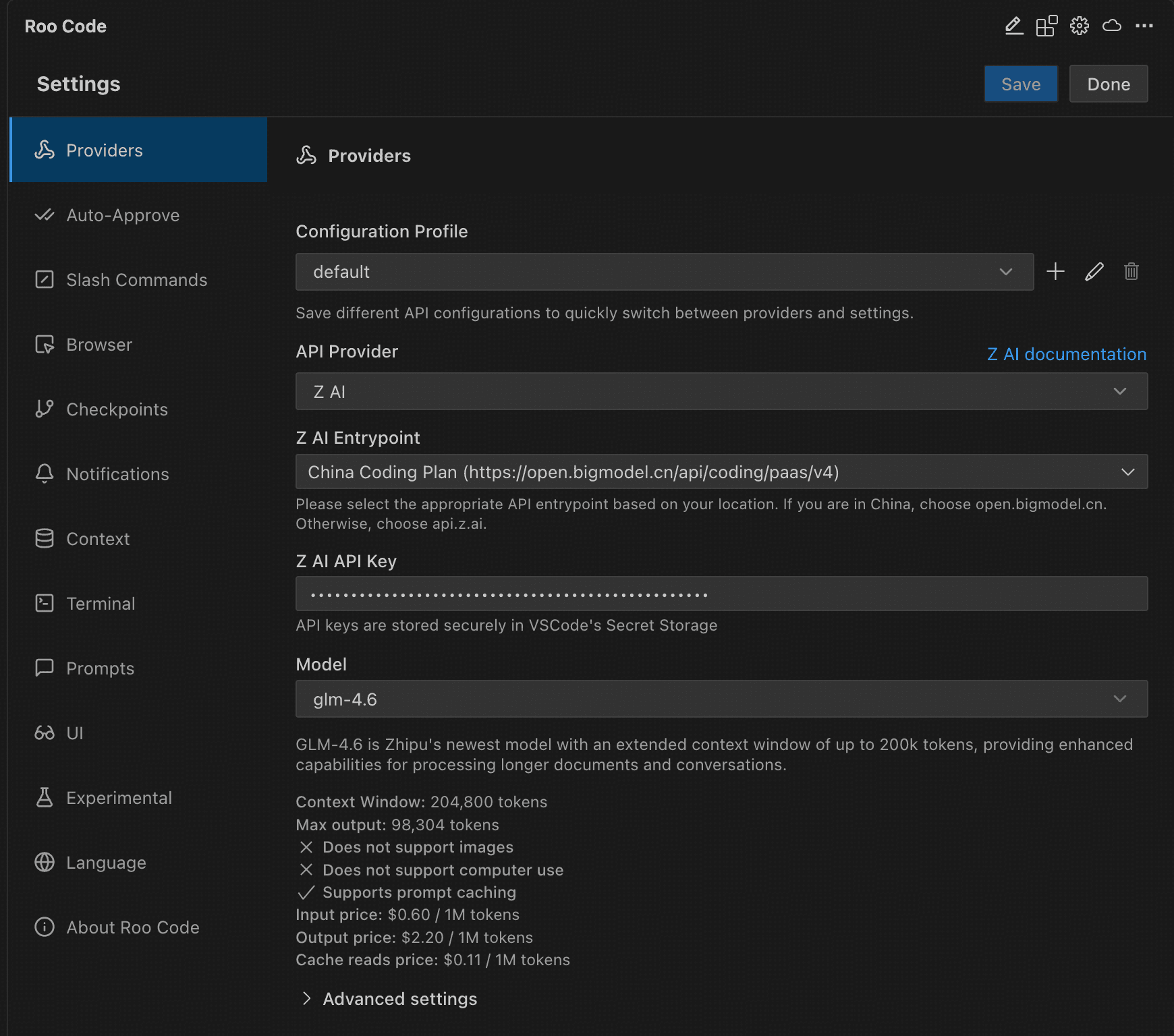Expand the Advanced settings section
This screenshot has height=1036, width=1174.
click(399, 999)
